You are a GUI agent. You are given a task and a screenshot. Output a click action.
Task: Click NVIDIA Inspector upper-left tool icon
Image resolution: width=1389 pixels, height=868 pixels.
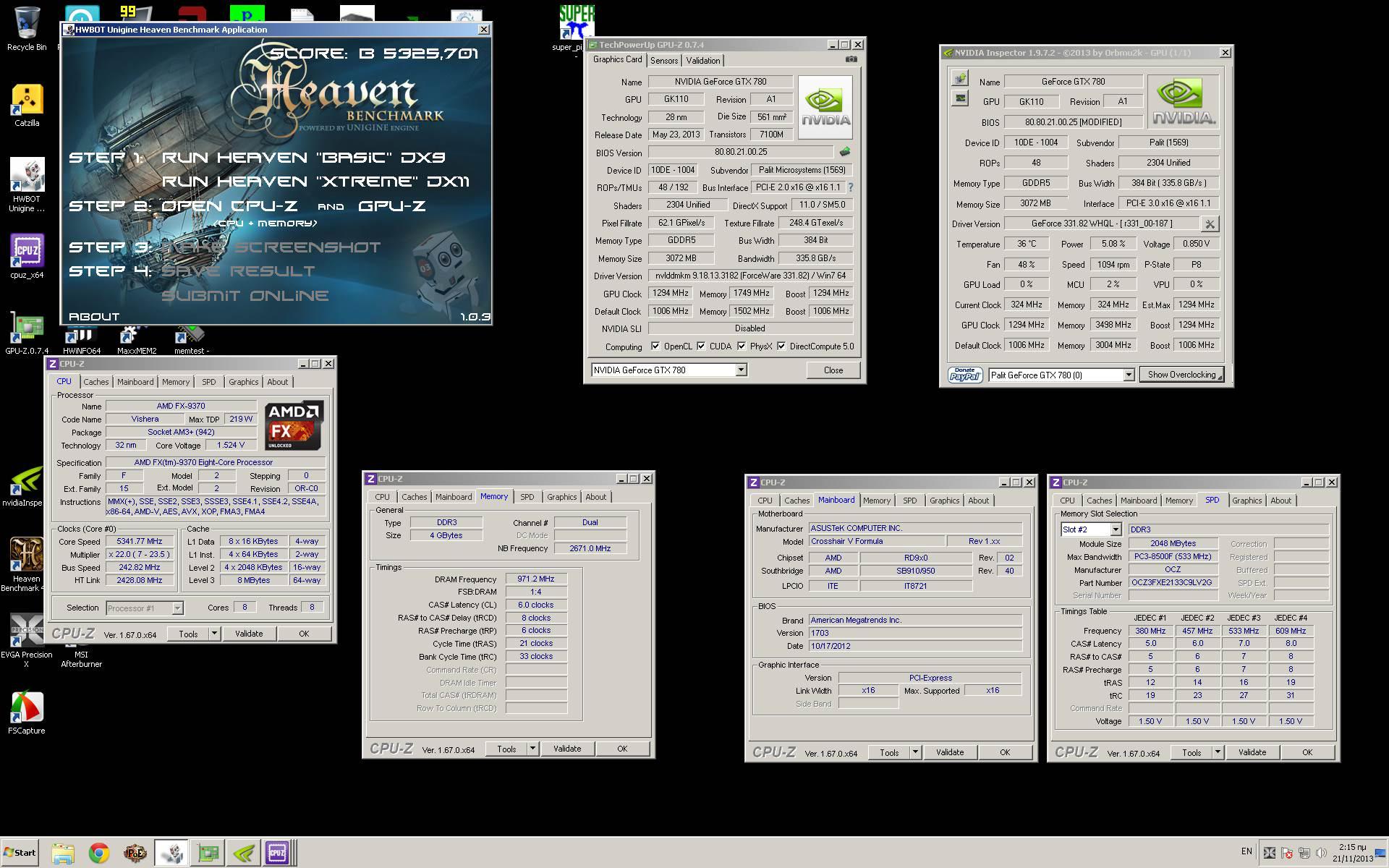click(960, 78)
